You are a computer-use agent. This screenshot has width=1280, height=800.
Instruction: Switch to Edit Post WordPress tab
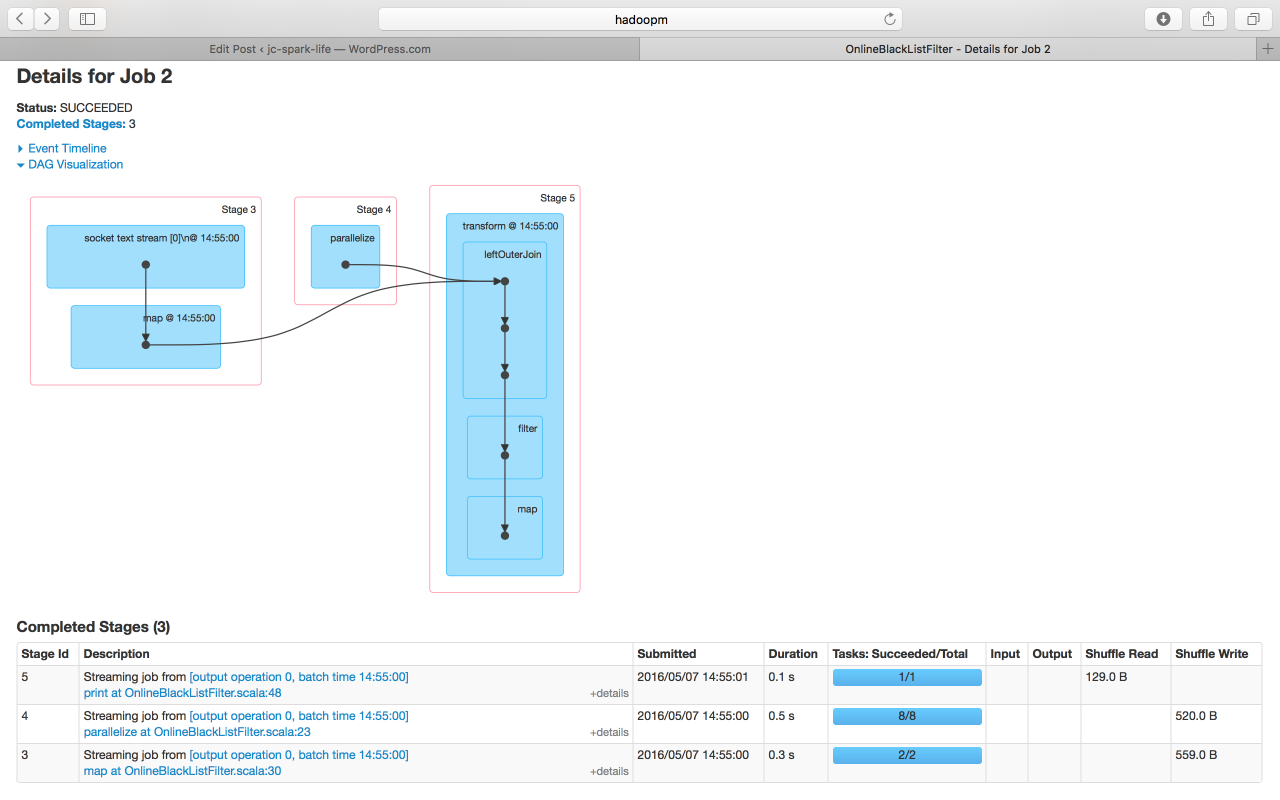pyautogui.click(x=320, y=48)
